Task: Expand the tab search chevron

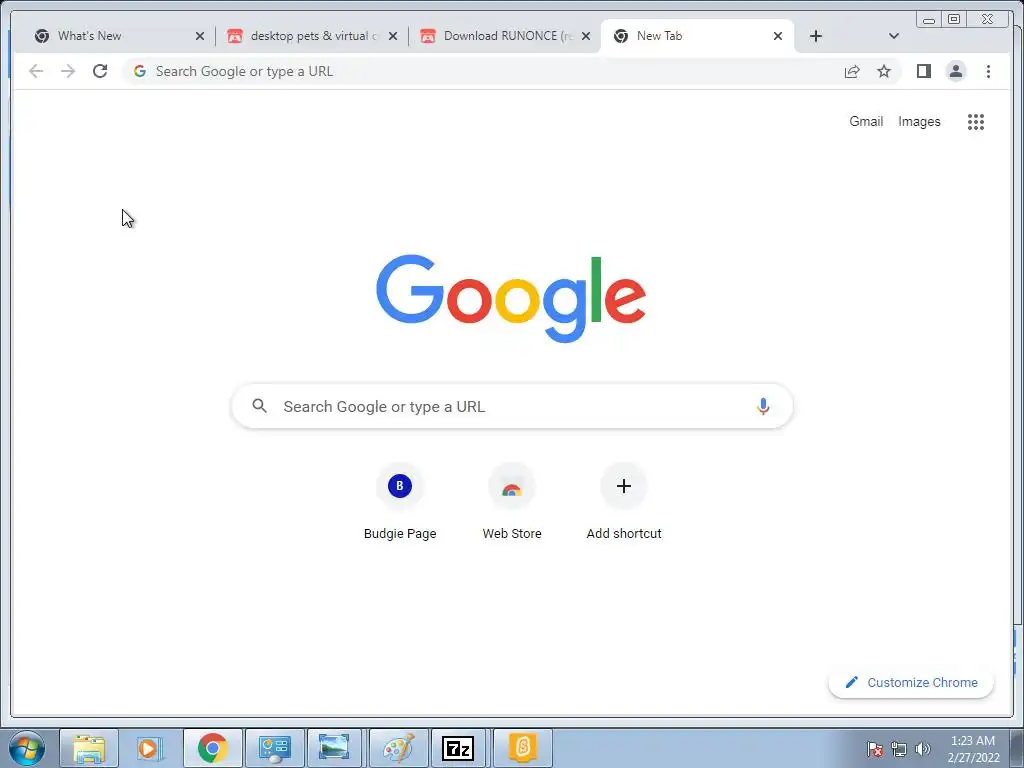Action: pos(894,36)
